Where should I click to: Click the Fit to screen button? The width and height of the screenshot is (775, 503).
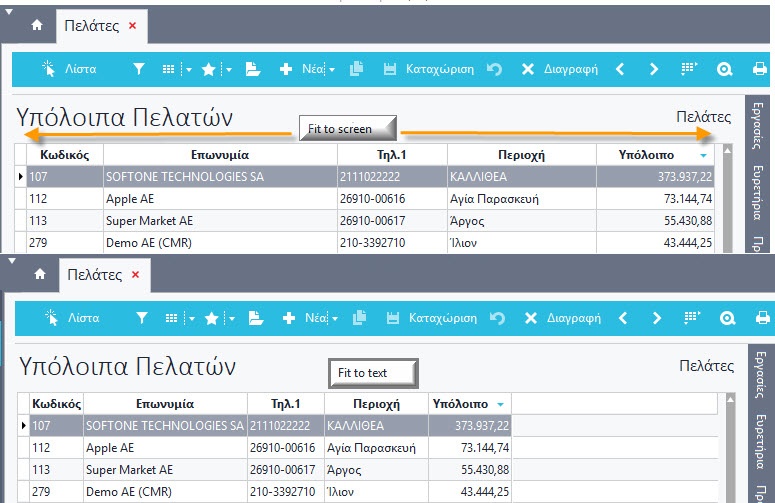click(x=347, y=128)
